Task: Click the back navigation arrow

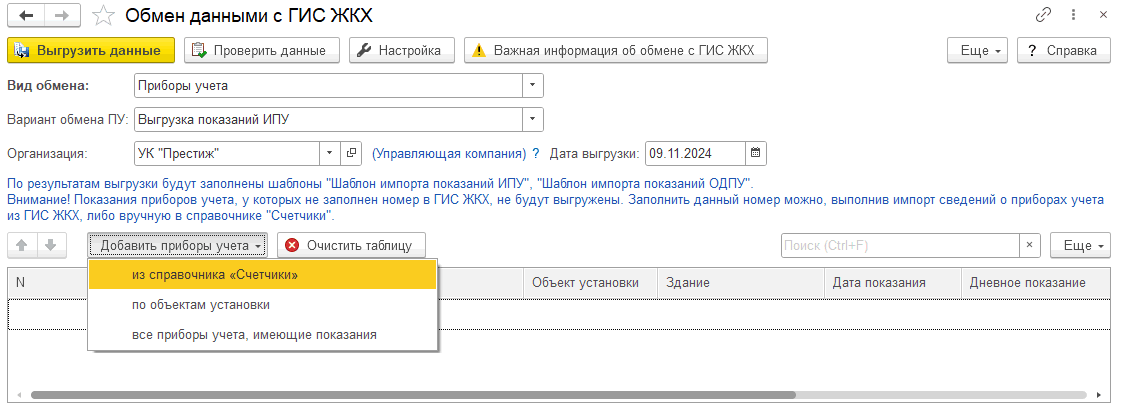Action: 24,16
